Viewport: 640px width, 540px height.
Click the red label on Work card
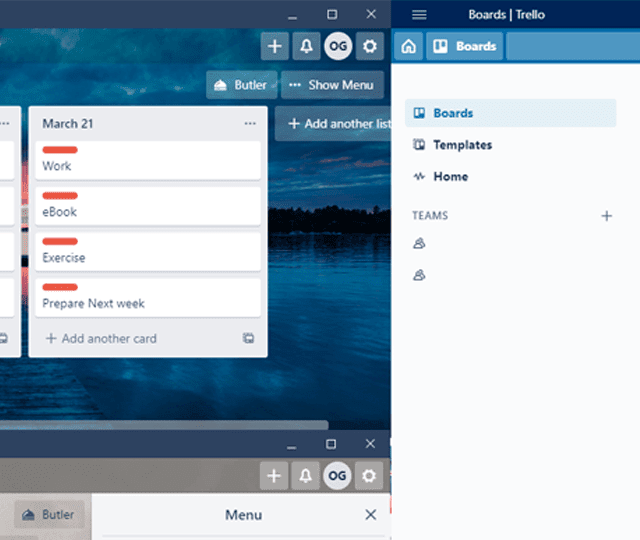point(60,150)
